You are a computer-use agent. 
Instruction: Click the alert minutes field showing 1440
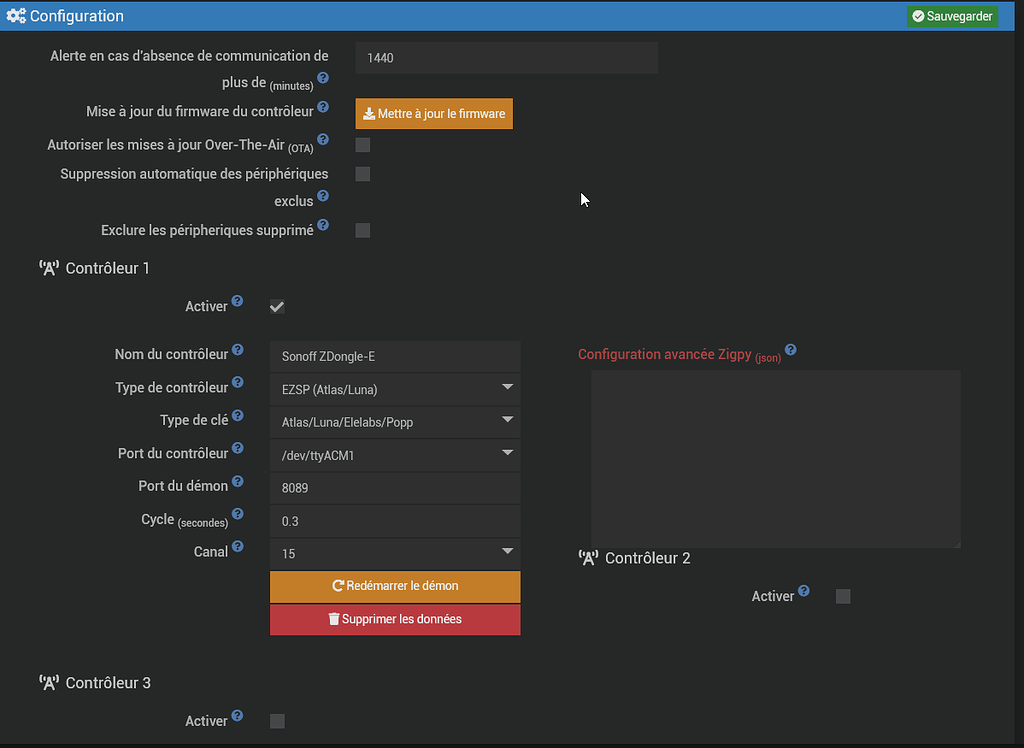pos(505,57)
